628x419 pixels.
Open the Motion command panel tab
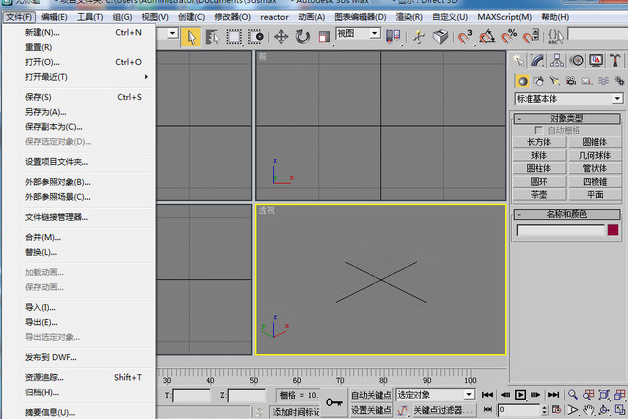(x=577, y=60)
